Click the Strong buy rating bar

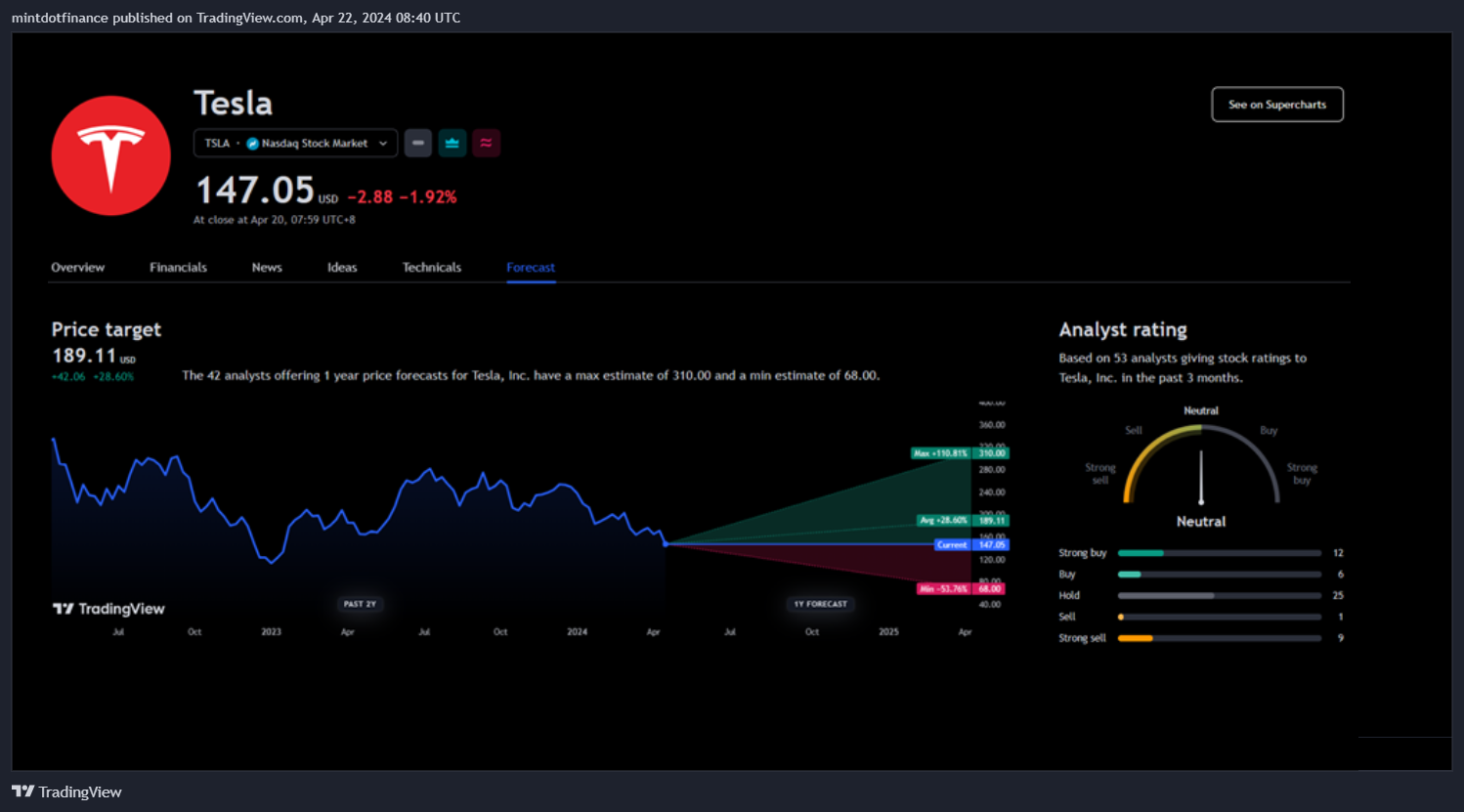click(1220, 553)
